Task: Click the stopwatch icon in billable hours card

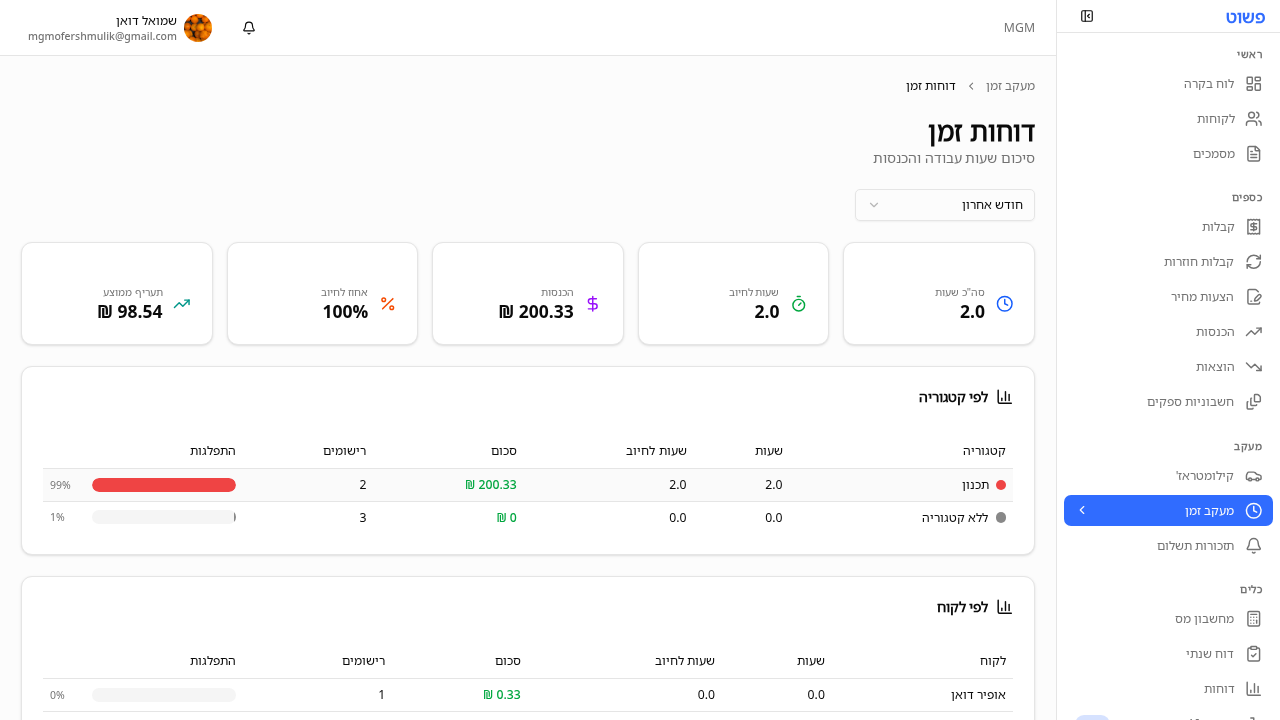Action: (x=798, y=304)
